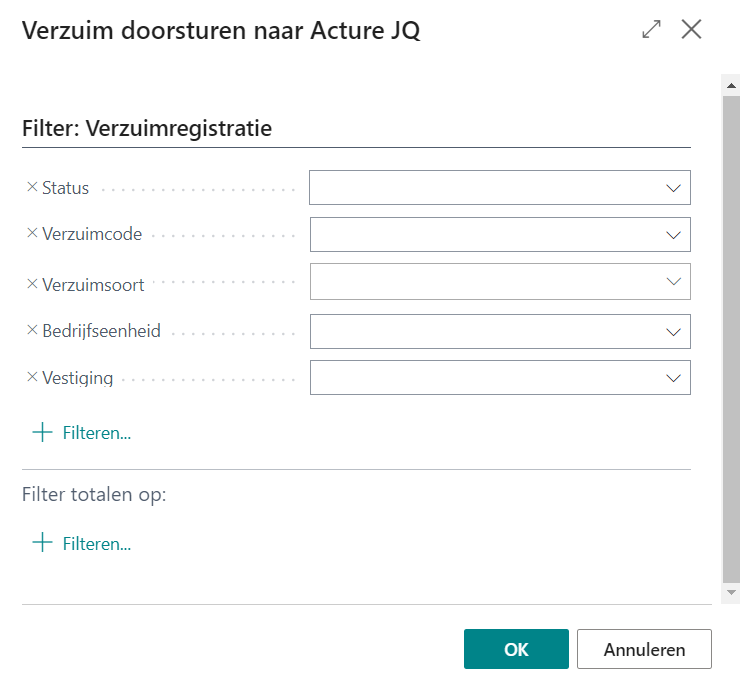740x689 pixels.
Task: Click the plus icon under Verzuimregistratie filters
Action: (x=42, y=433)
